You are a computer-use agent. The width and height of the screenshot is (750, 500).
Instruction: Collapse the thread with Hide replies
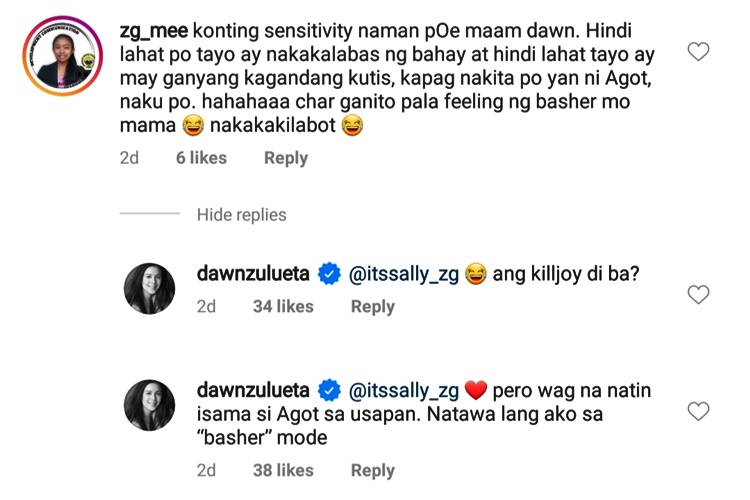pos(241,215)
